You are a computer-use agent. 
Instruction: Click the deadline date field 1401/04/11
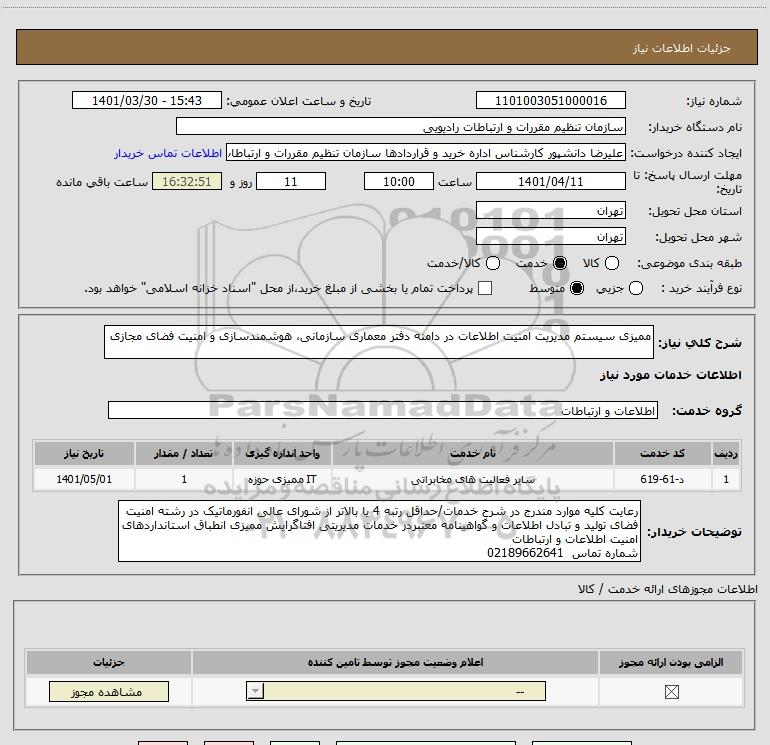pyautogui.click(x=550, y=181)
